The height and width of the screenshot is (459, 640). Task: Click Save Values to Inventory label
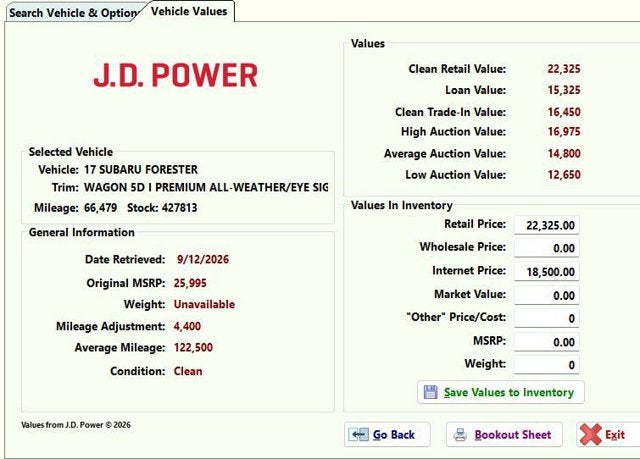pos(509,392)
